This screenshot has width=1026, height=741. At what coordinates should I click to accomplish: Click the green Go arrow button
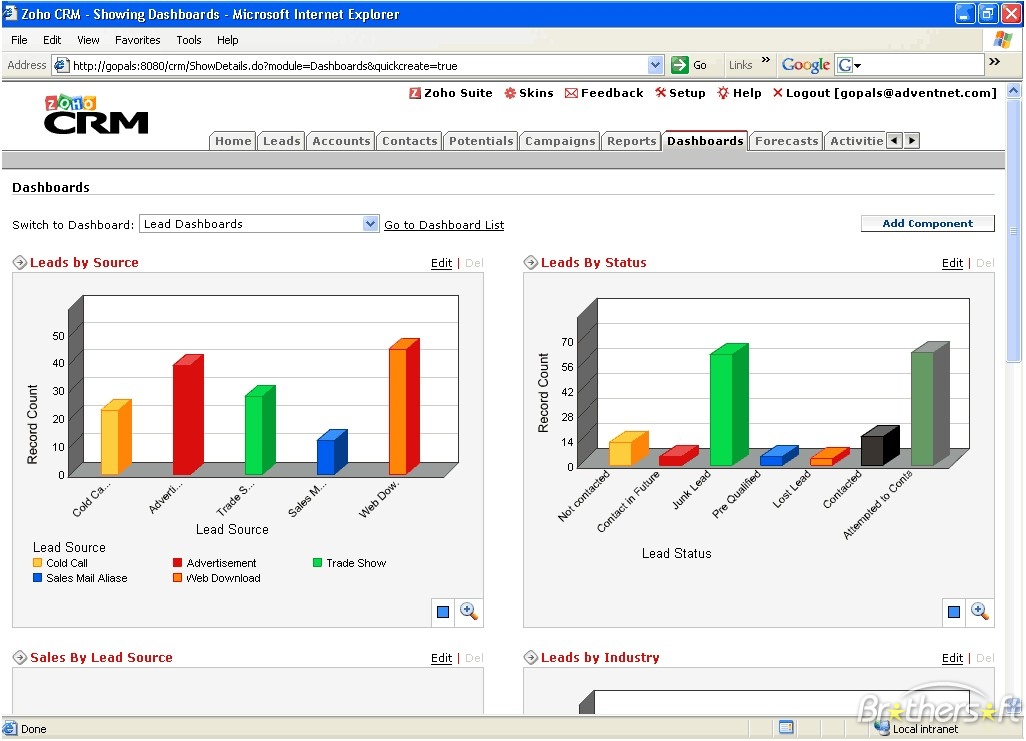coord(680,65)
